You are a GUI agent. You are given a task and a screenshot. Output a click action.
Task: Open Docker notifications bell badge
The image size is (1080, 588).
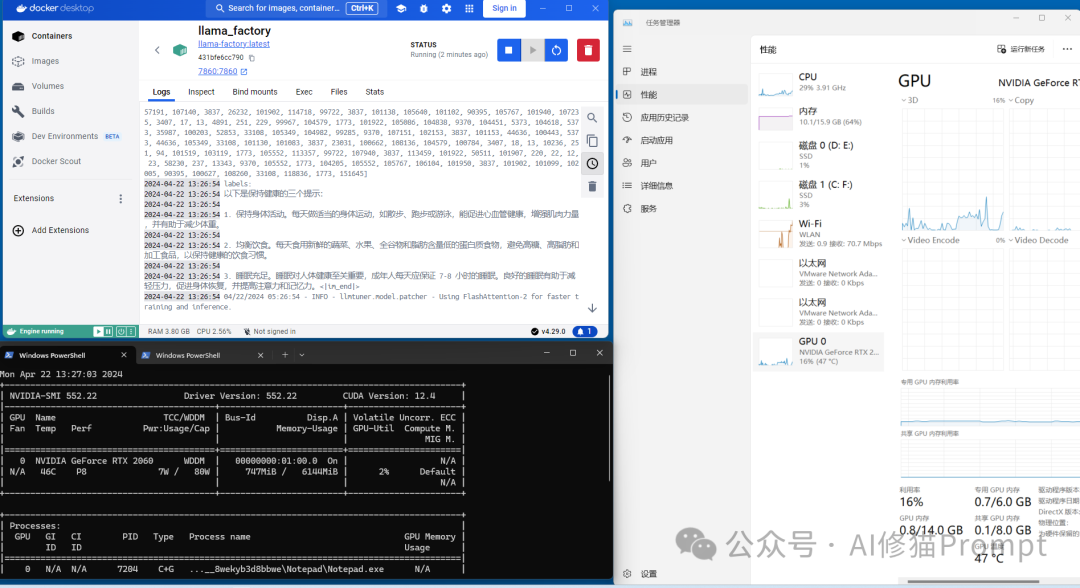pyautogui.click(x=585, y=331)
